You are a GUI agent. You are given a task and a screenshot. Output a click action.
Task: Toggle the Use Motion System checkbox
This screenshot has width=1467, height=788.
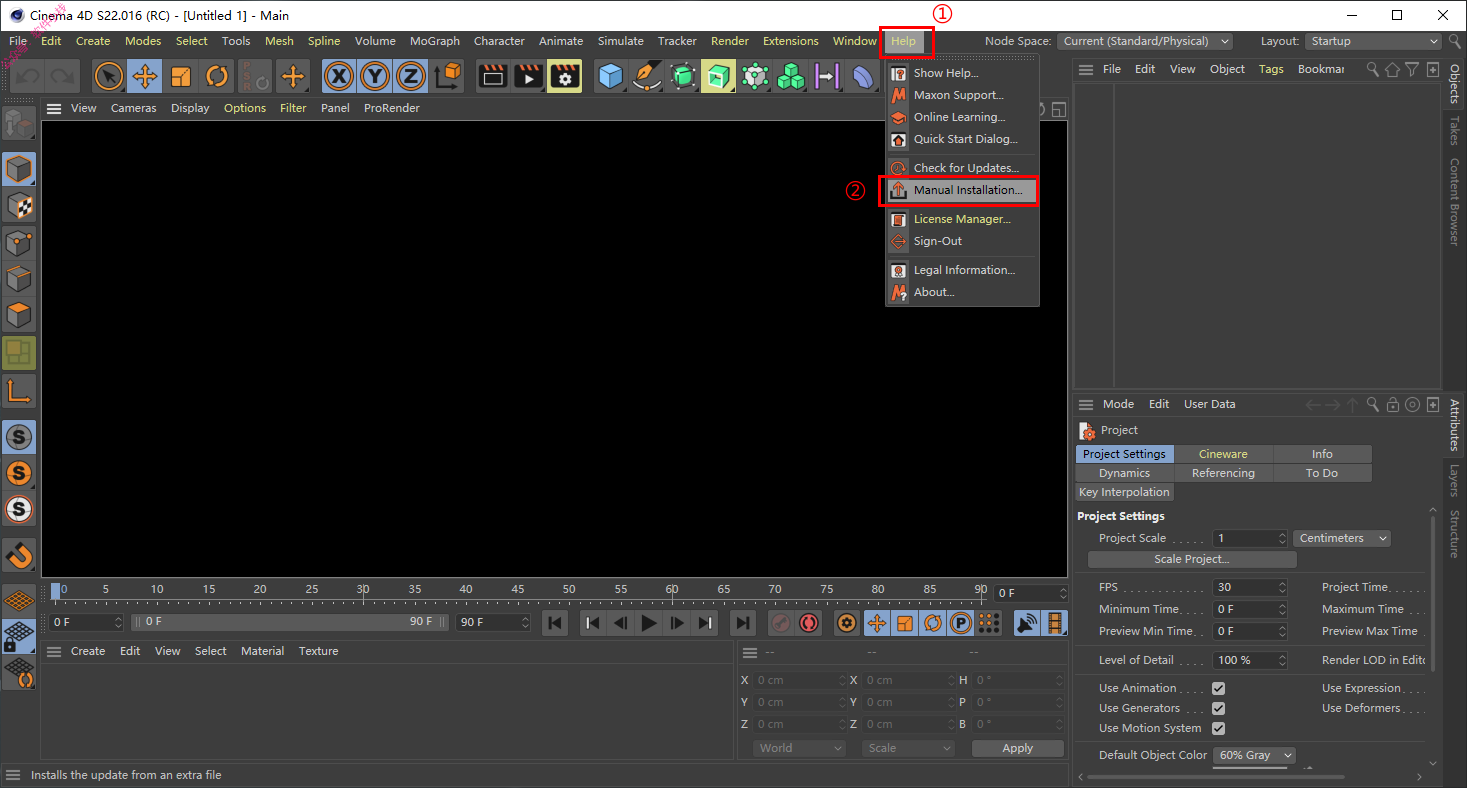tap(1218, 728)
